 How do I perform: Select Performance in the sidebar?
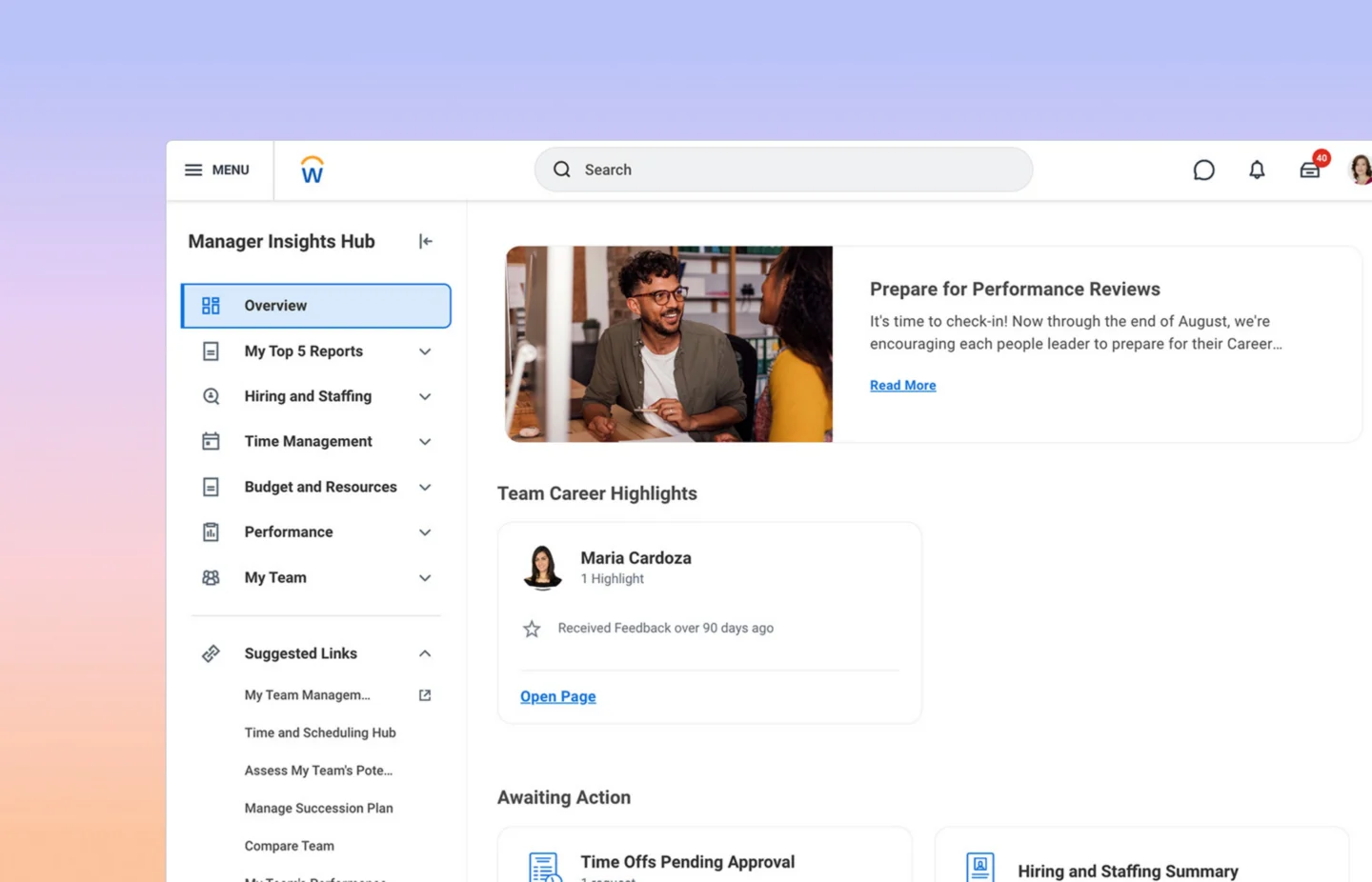(x=289, y=532)
